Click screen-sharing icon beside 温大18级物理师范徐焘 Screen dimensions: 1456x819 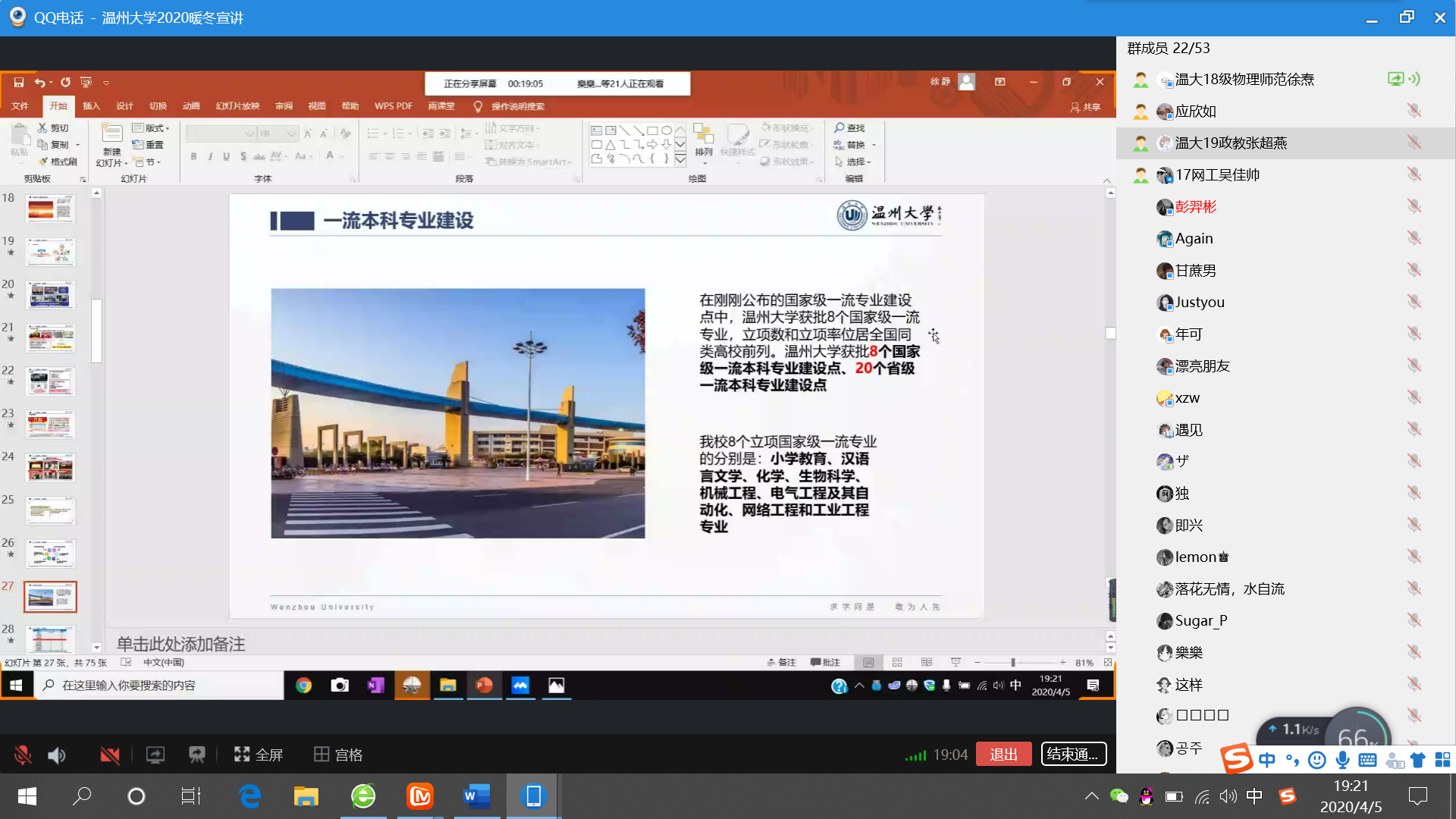point(1395,79)
